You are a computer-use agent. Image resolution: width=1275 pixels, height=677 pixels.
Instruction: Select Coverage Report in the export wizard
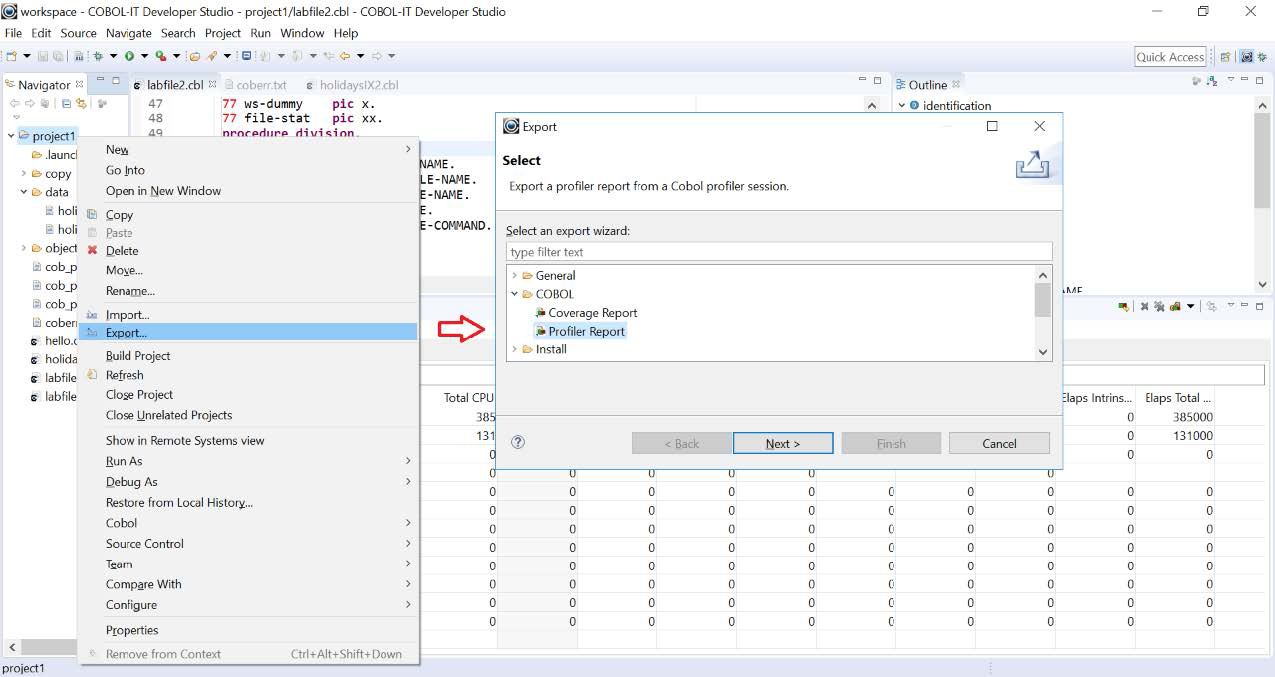pyautogui.click(x=592, y=313)
